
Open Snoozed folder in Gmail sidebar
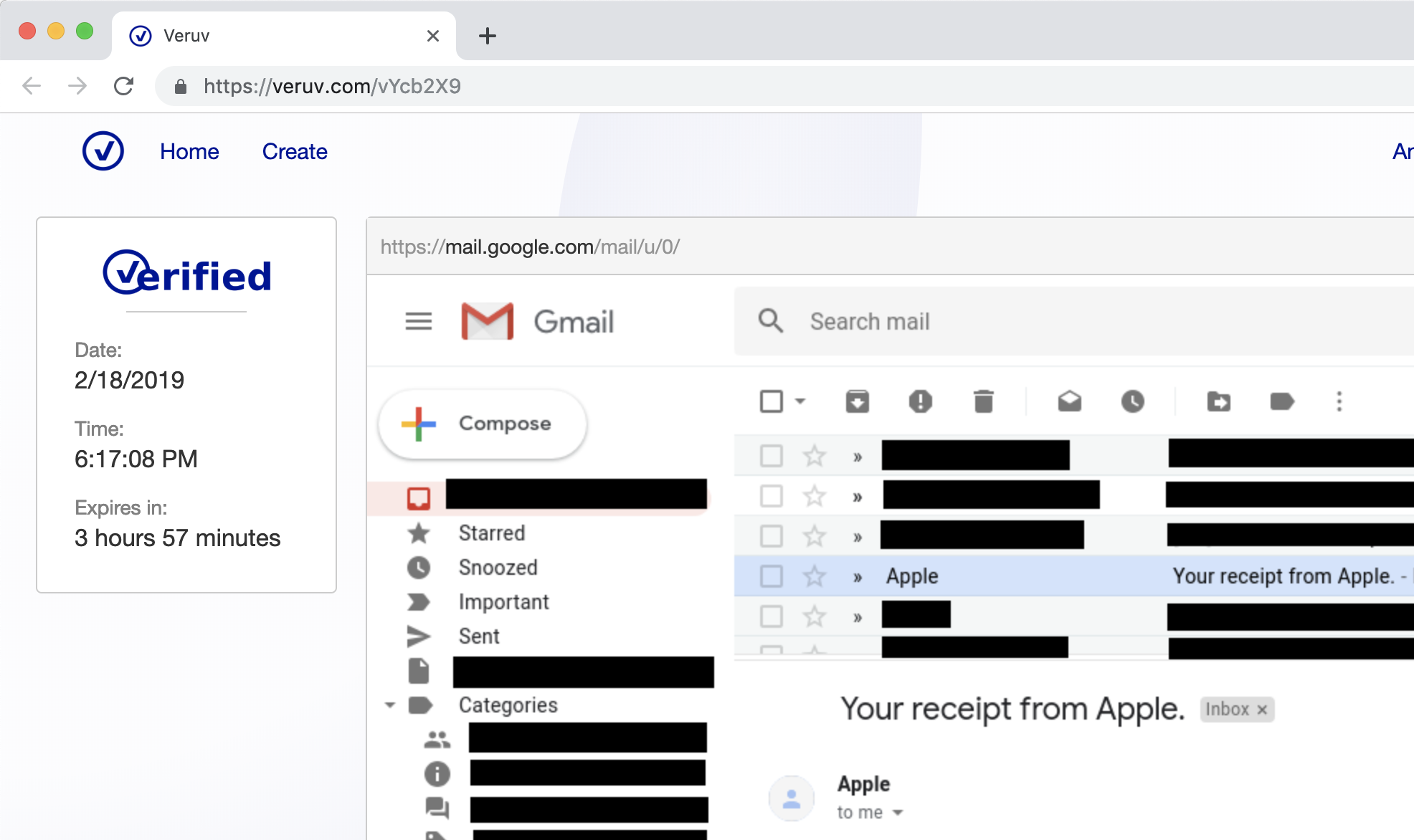click(498, 568)
